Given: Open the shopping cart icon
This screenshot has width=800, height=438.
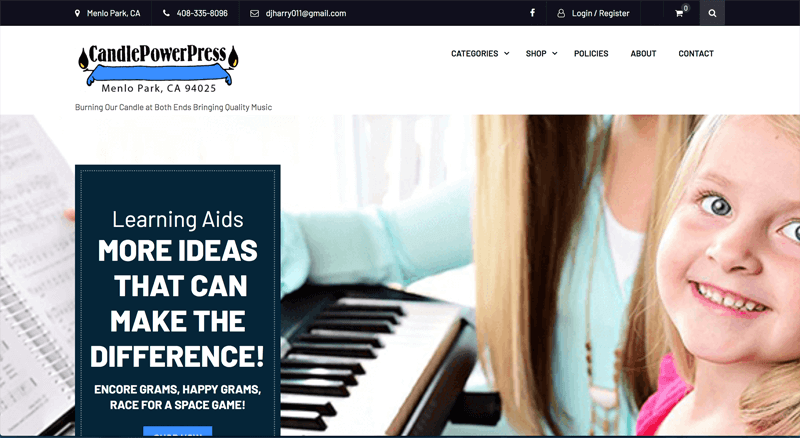Looking at the screenshot, I should [679, 14].
